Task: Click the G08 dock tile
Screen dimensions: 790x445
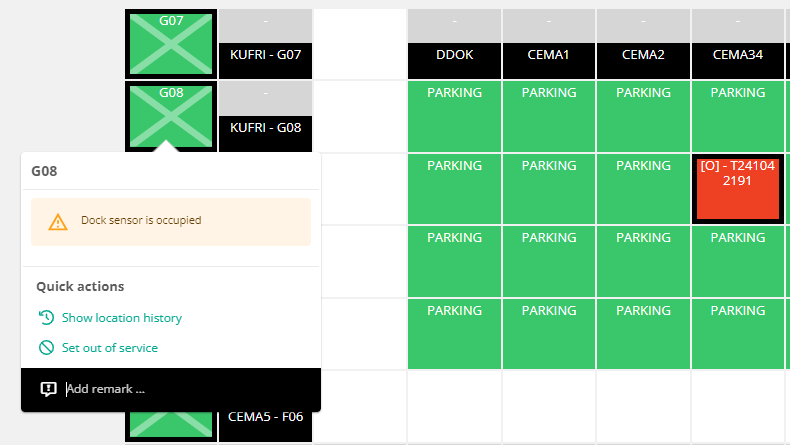Action: click(171, 116)
